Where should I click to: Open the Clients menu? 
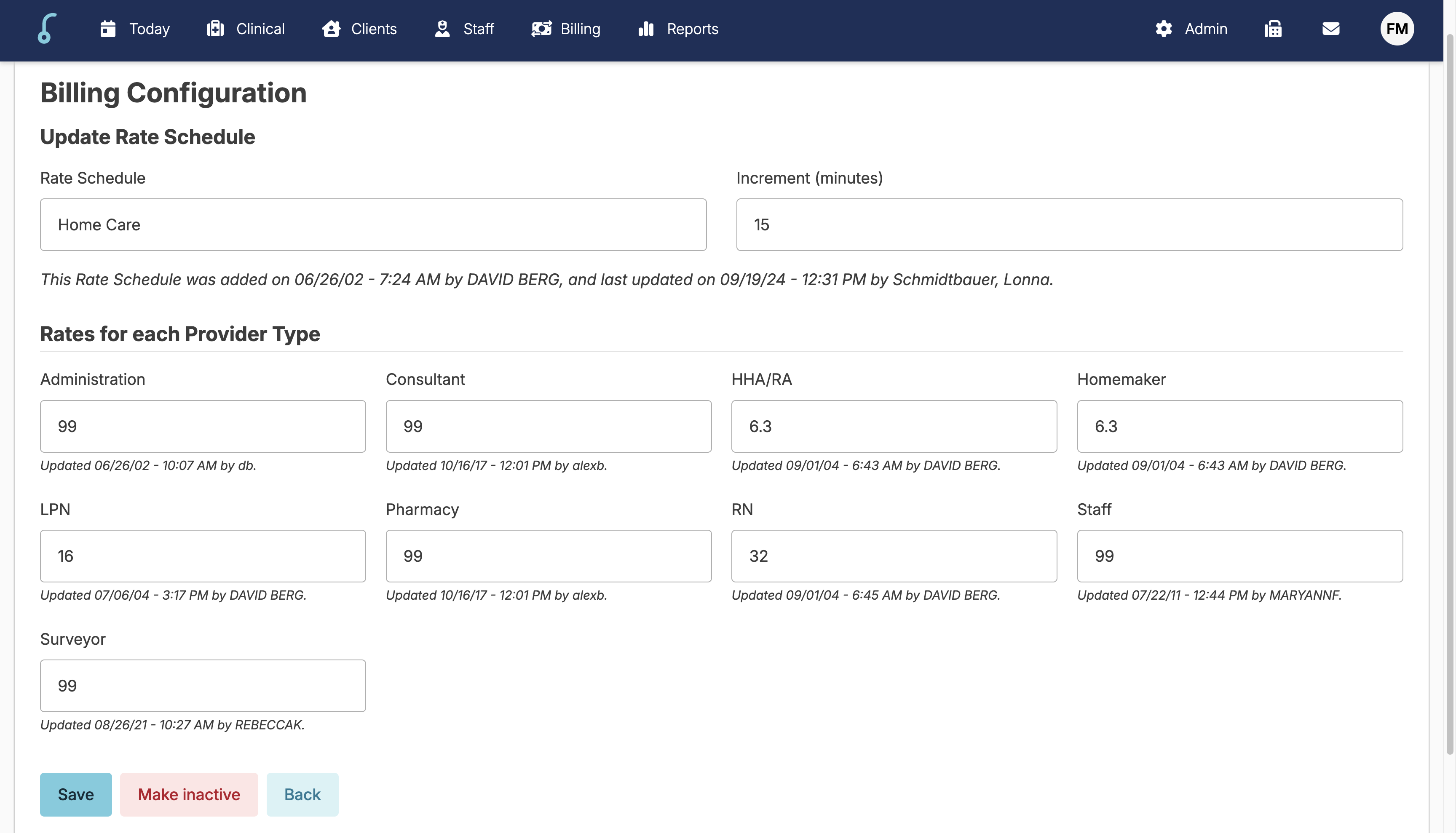[373, 29]
